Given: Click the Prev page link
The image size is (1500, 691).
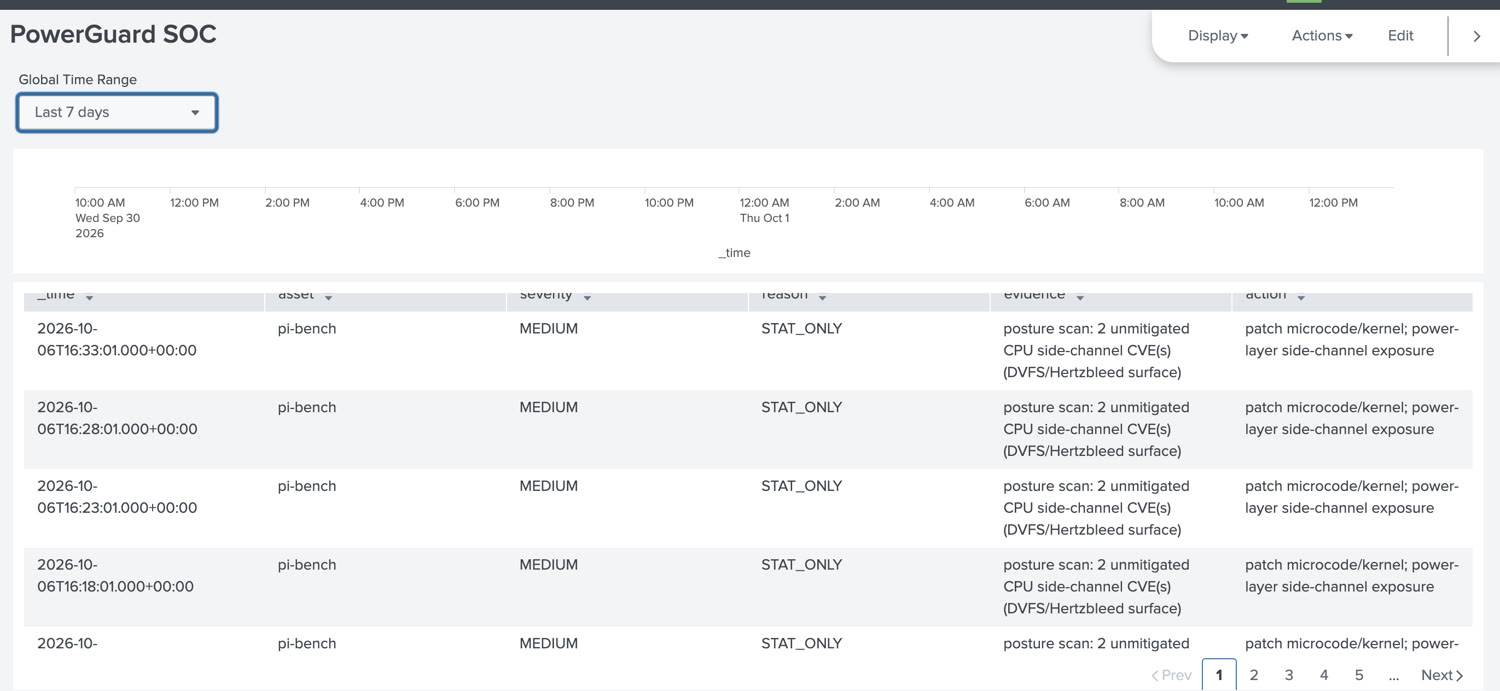Looking at the screenshot, I should point(1171,675).
